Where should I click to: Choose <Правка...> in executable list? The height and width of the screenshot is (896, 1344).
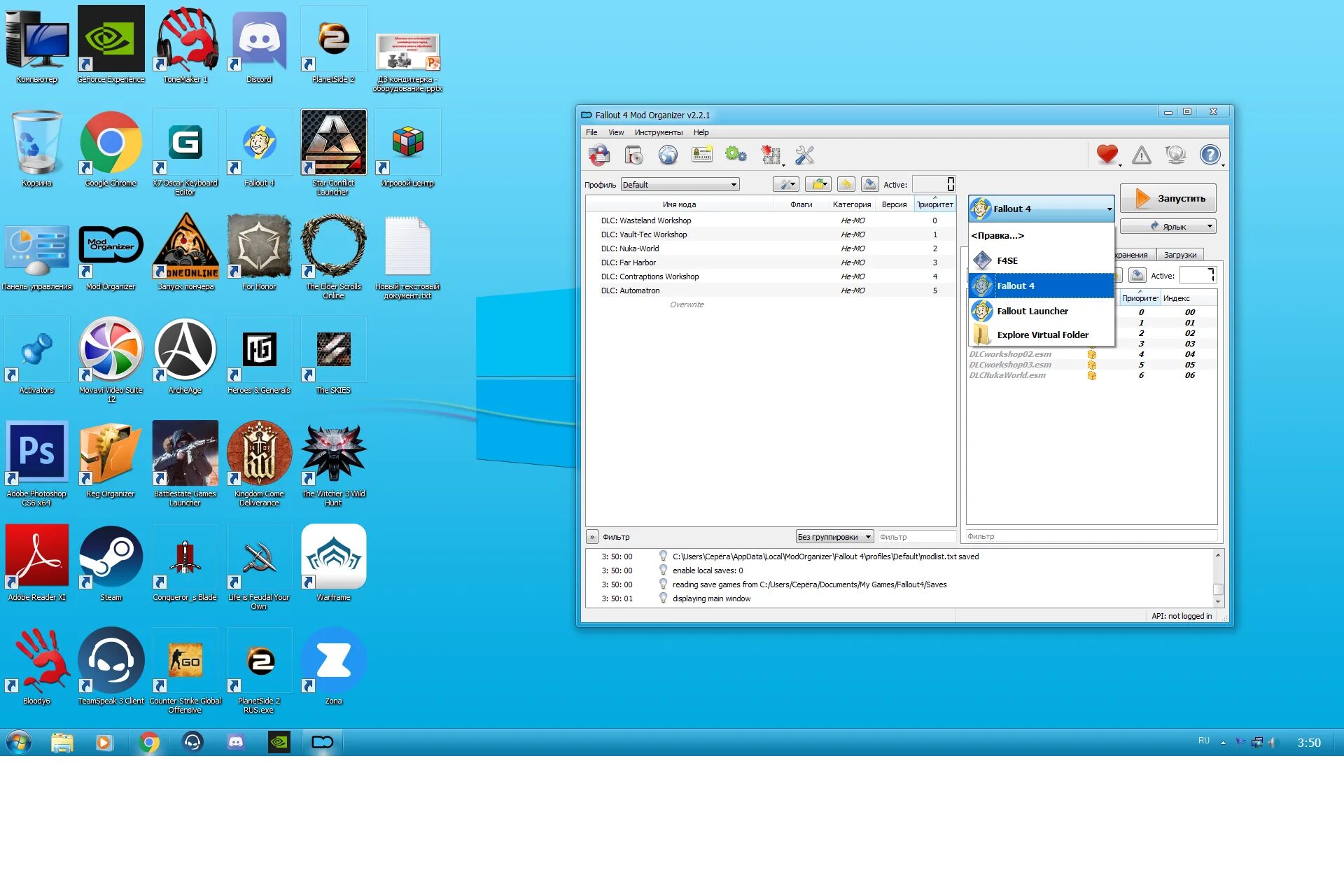[x=1042, y=235]
